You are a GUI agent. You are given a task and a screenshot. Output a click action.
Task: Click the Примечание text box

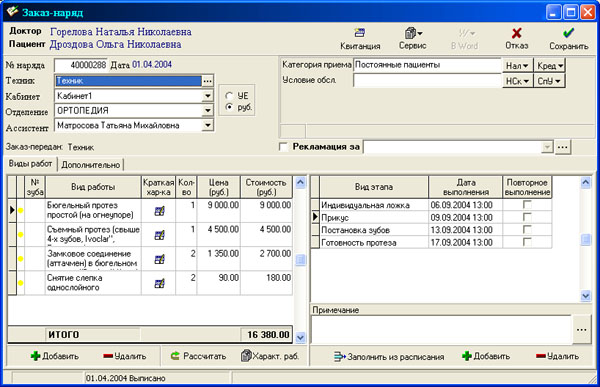(442, 330)
